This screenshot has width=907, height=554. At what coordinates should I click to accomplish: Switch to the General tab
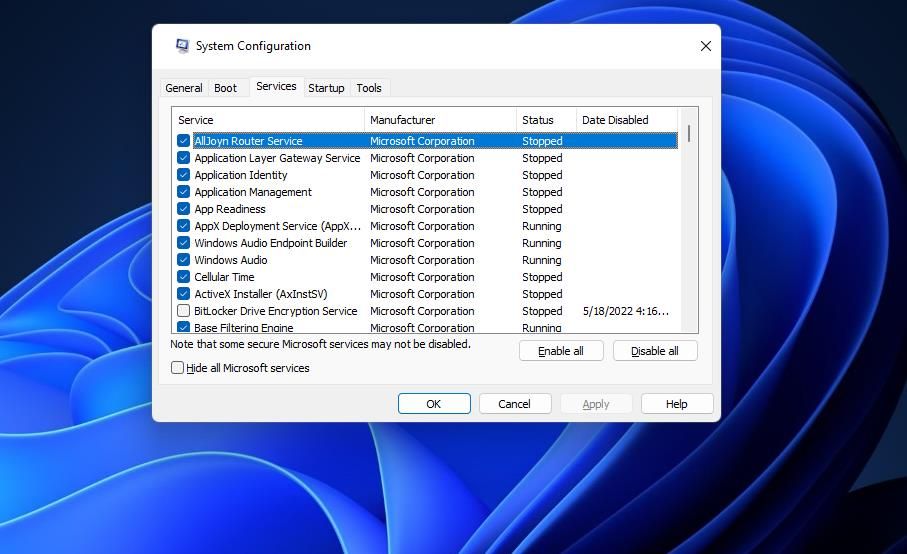184,88
